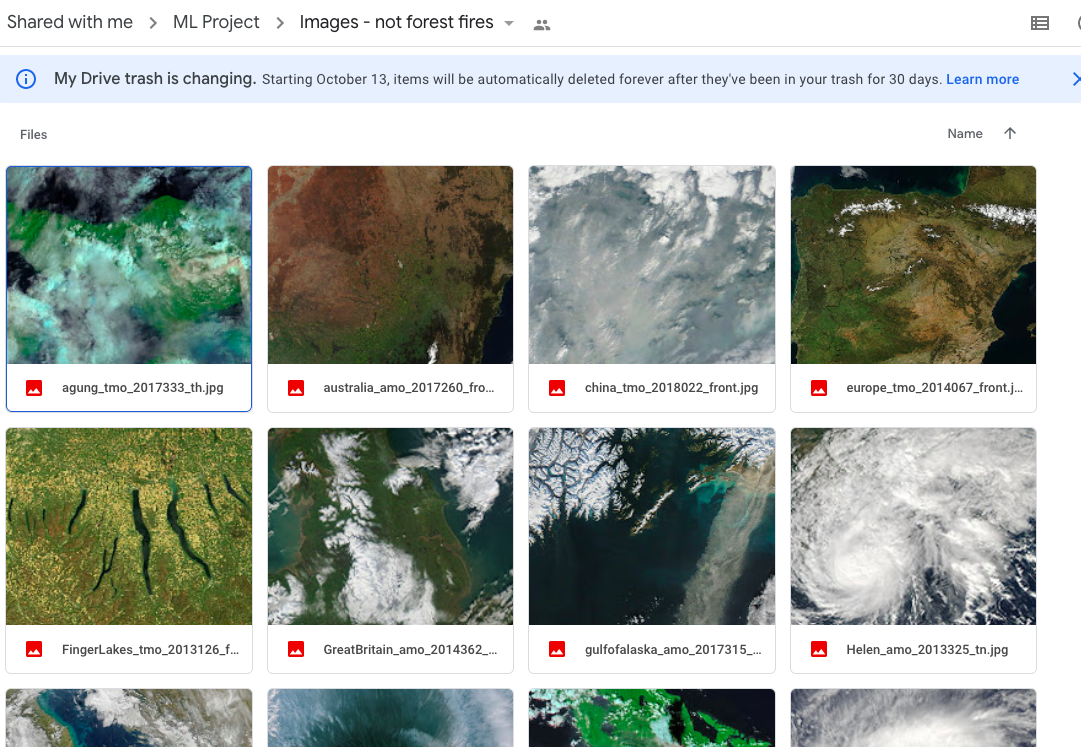Click the shared folder people icon

pos(542,25)
